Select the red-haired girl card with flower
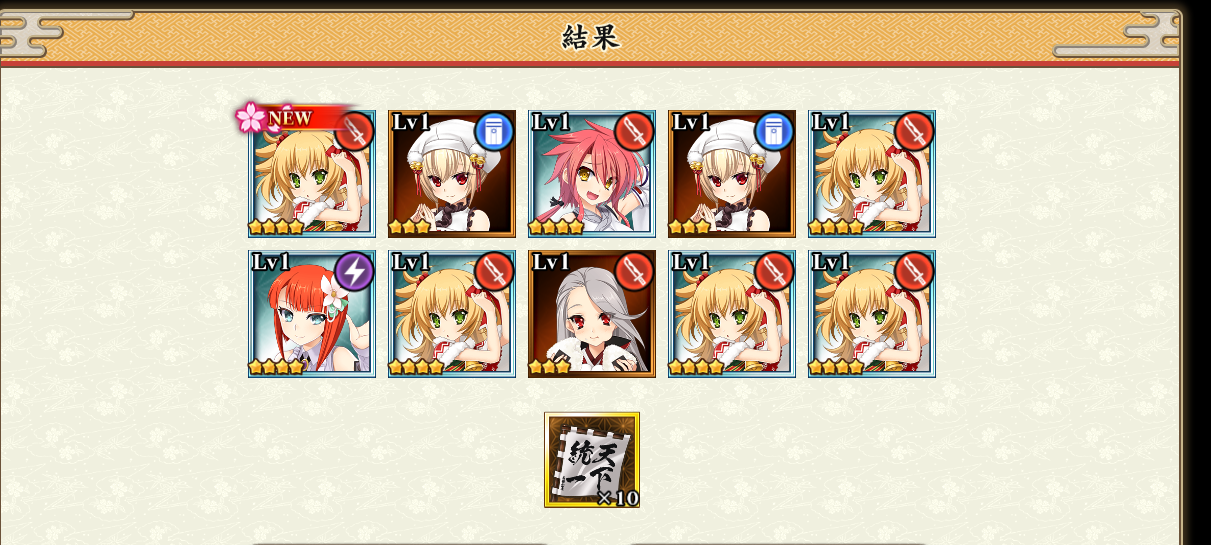The height and width of the screenshot is (545, 1211). pos(312,314)
